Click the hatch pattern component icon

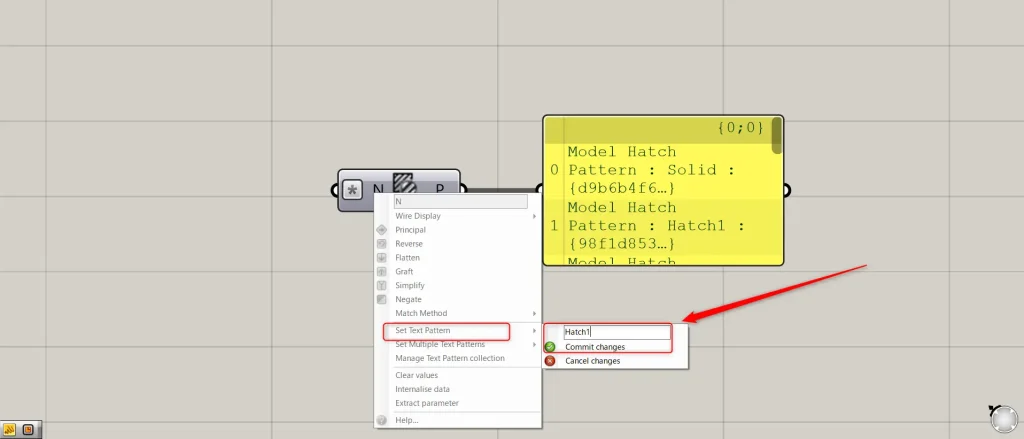click(404, 185)
